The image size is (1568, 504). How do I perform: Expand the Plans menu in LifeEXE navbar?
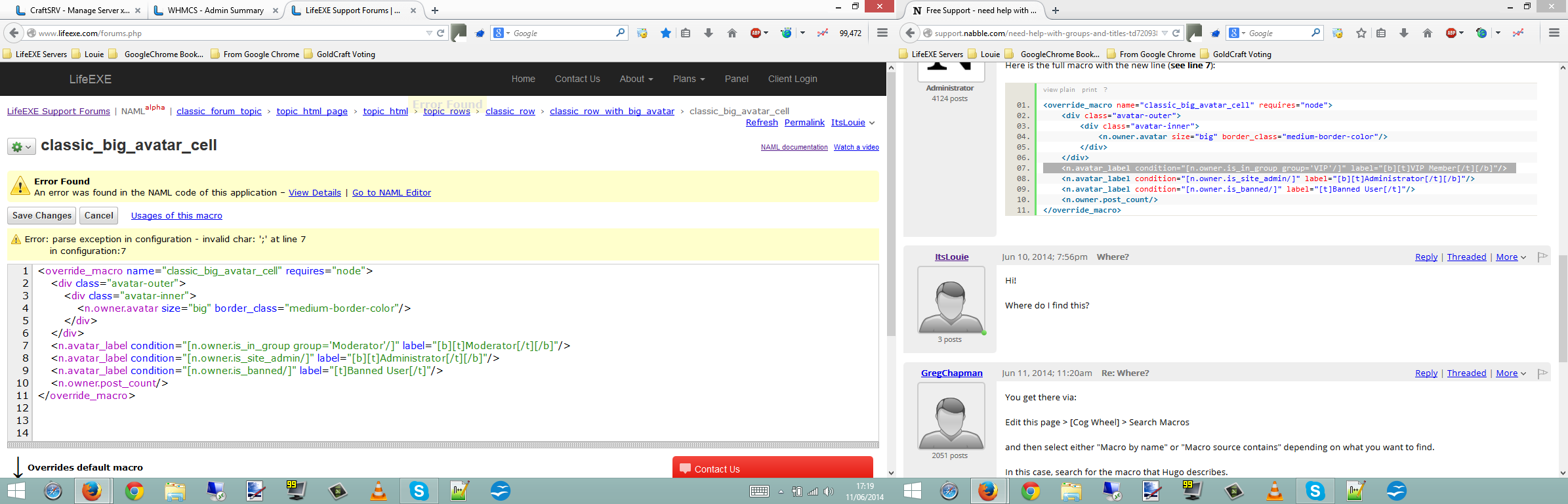[x=688, y=79]
